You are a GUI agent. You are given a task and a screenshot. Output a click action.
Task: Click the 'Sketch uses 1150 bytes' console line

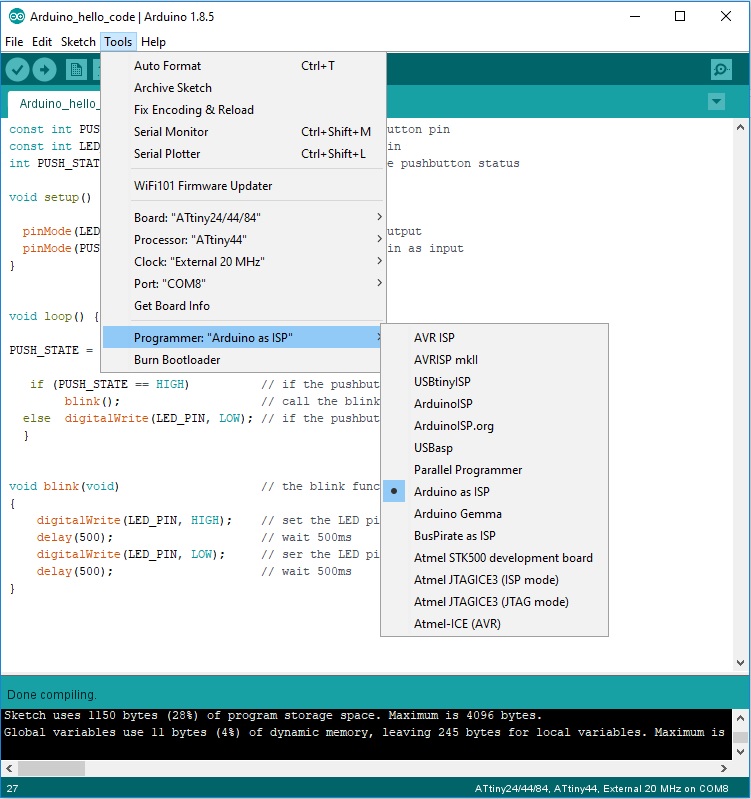tap(273, 715)
